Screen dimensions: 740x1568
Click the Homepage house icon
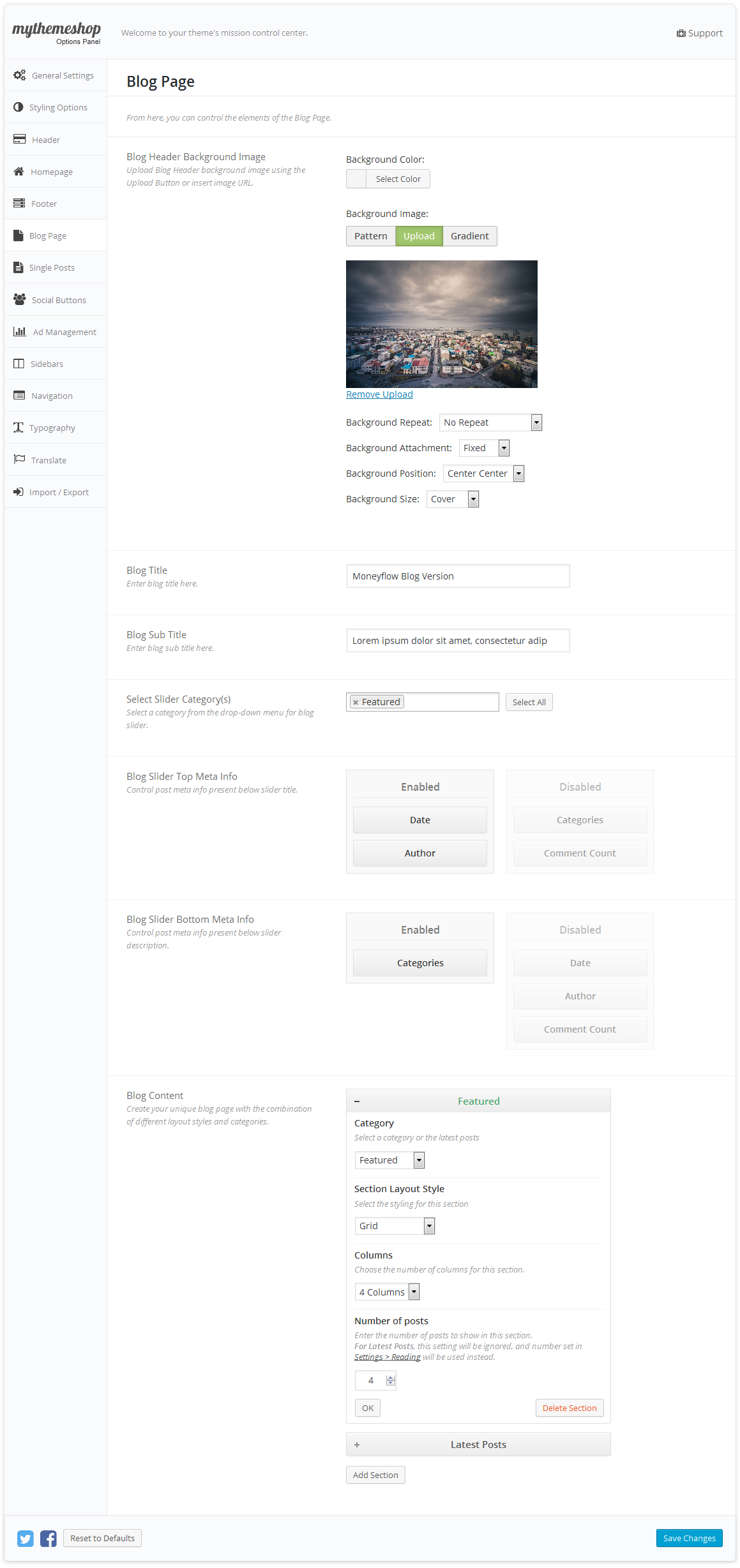click(x=19, y=172)
